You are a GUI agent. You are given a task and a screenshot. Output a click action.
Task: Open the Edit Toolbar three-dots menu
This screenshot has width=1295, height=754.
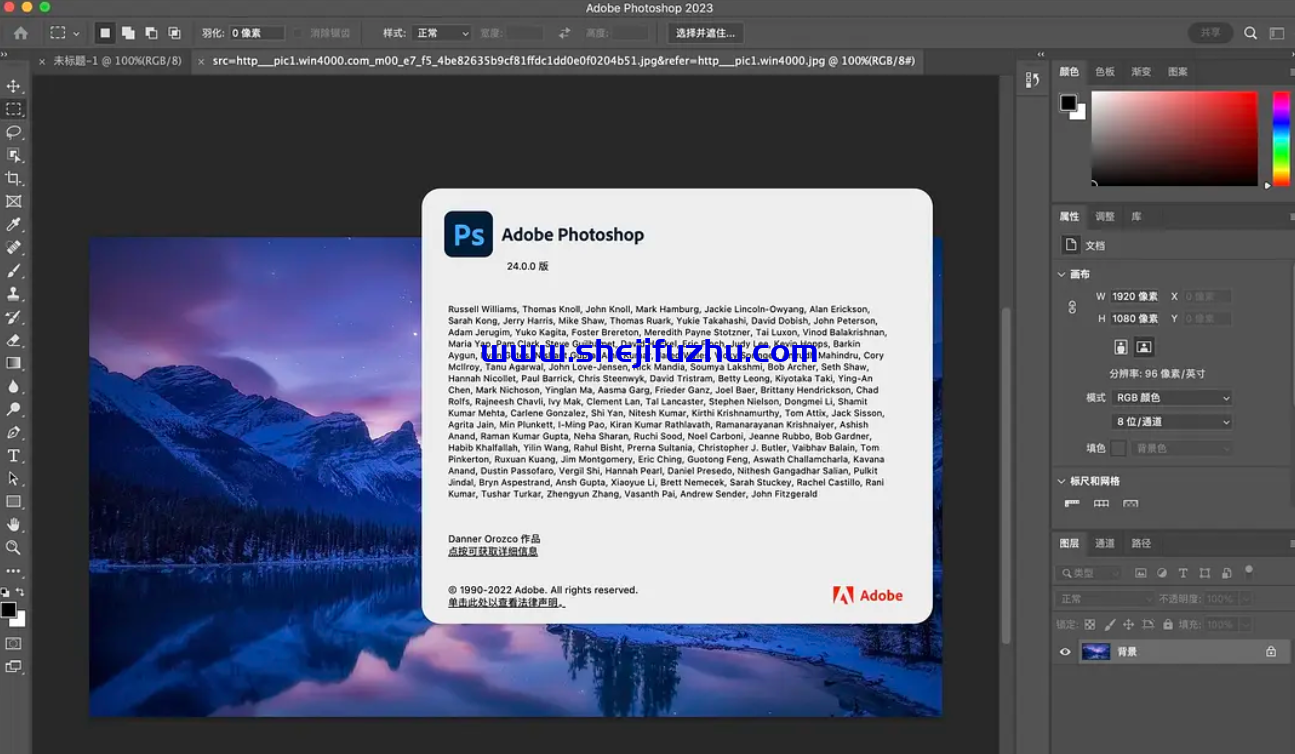tap(14, 571)
